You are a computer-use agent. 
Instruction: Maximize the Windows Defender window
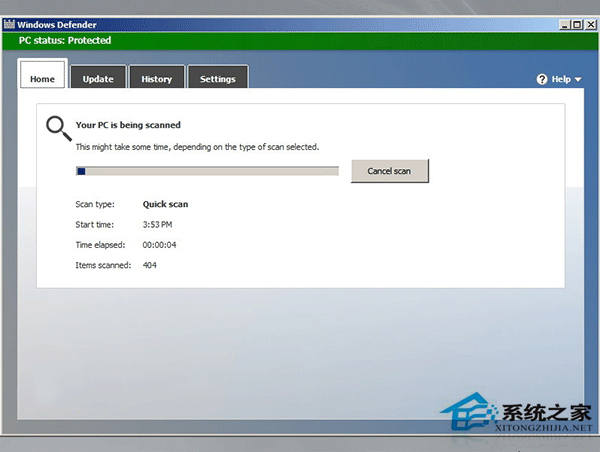click(577, 25)
